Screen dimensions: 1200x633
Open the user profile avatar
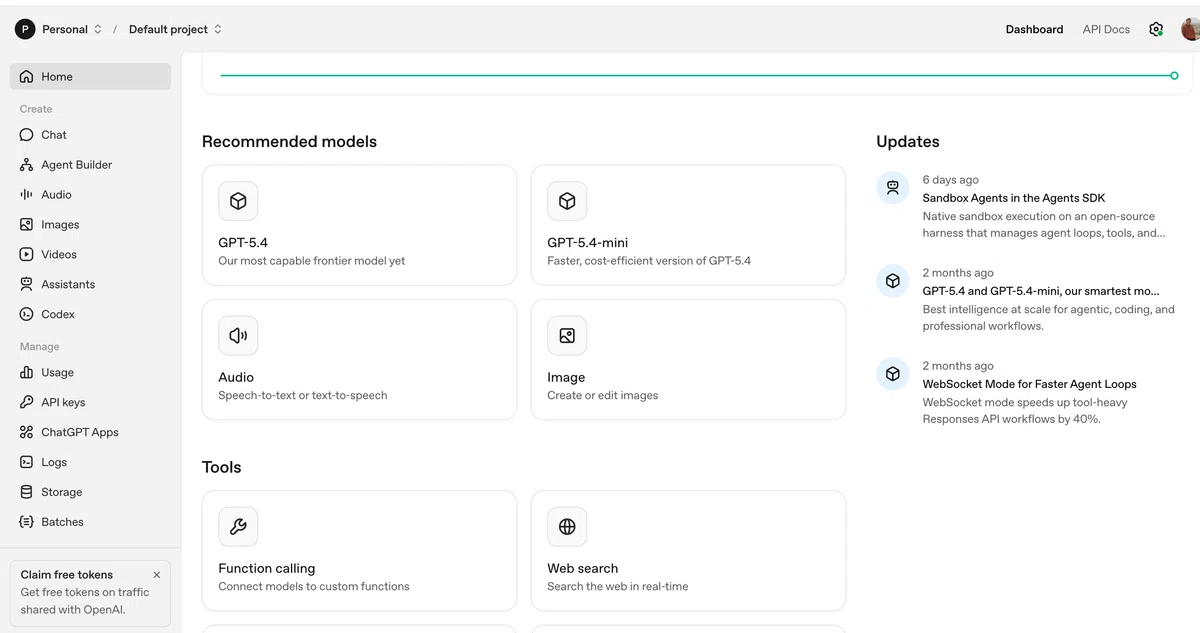pos(1190,29)
